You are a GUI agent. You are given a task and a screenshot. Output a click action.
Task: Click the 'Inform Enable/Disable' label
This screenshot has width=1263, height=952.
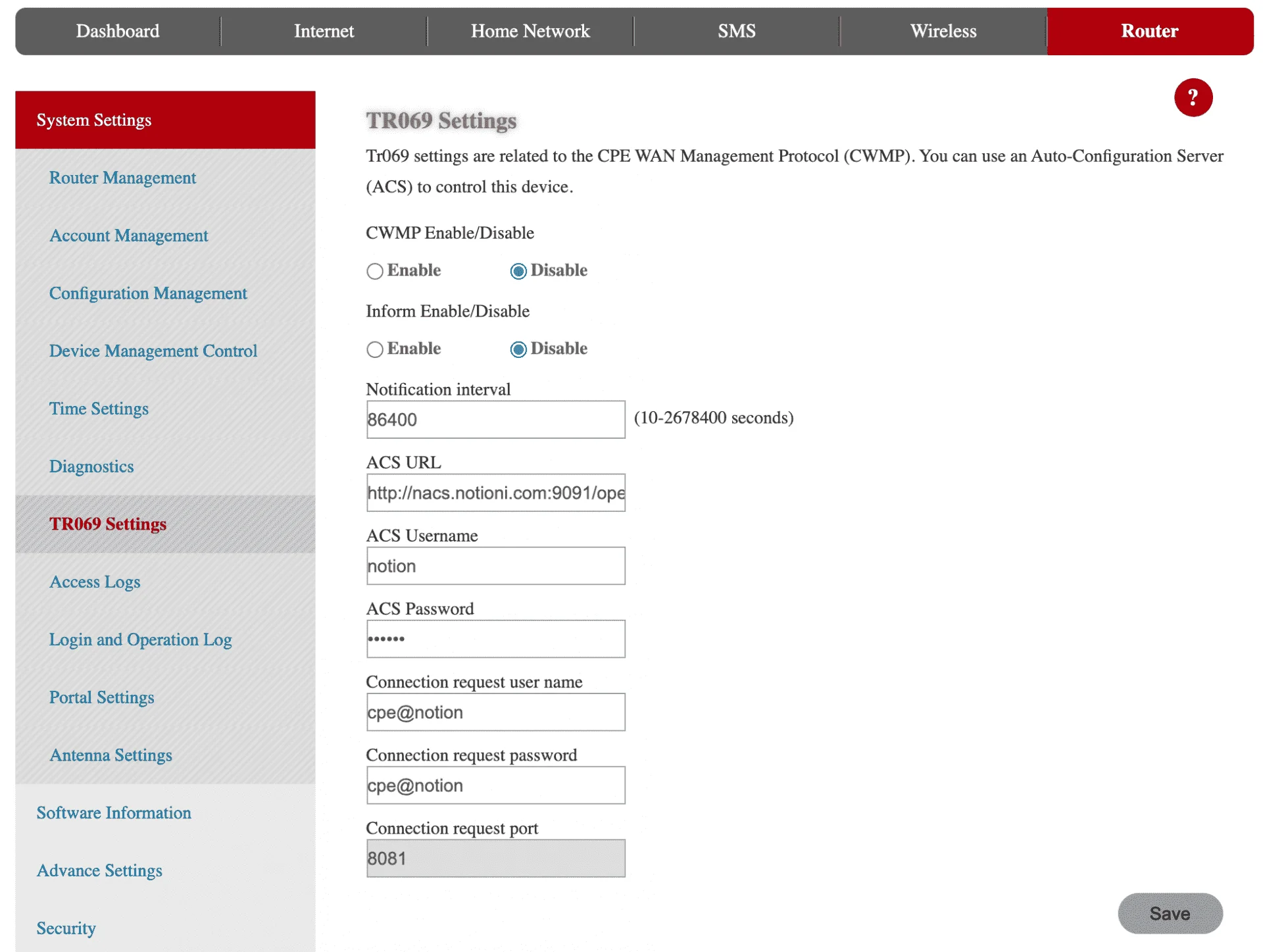[x=448, y=311]
